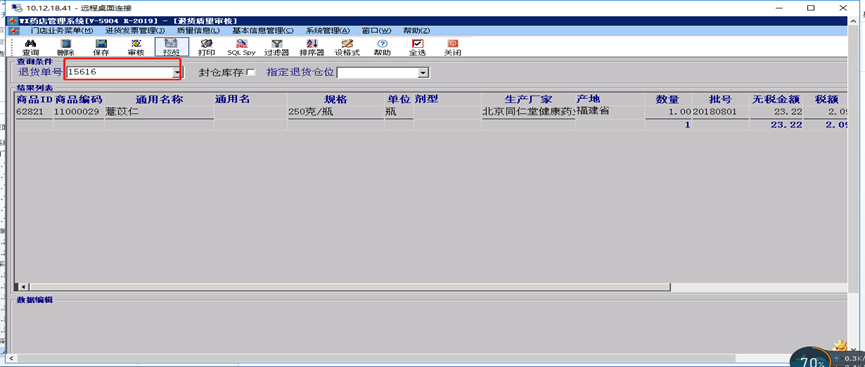Toggle the 全选 select-all checkbox icon
Image resolution: width=865 pixels, height=367 pixels.
(x=418, y=47)
